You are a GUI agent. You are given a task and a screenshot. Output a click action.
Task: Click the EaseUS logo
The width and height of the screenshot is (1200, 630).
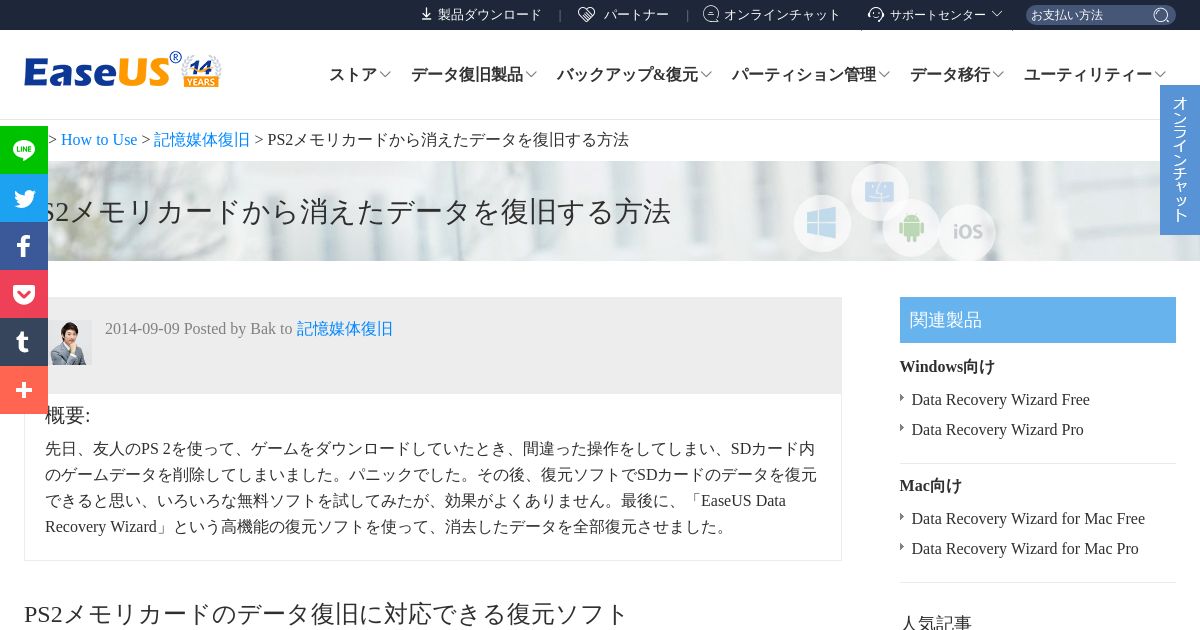103,71
